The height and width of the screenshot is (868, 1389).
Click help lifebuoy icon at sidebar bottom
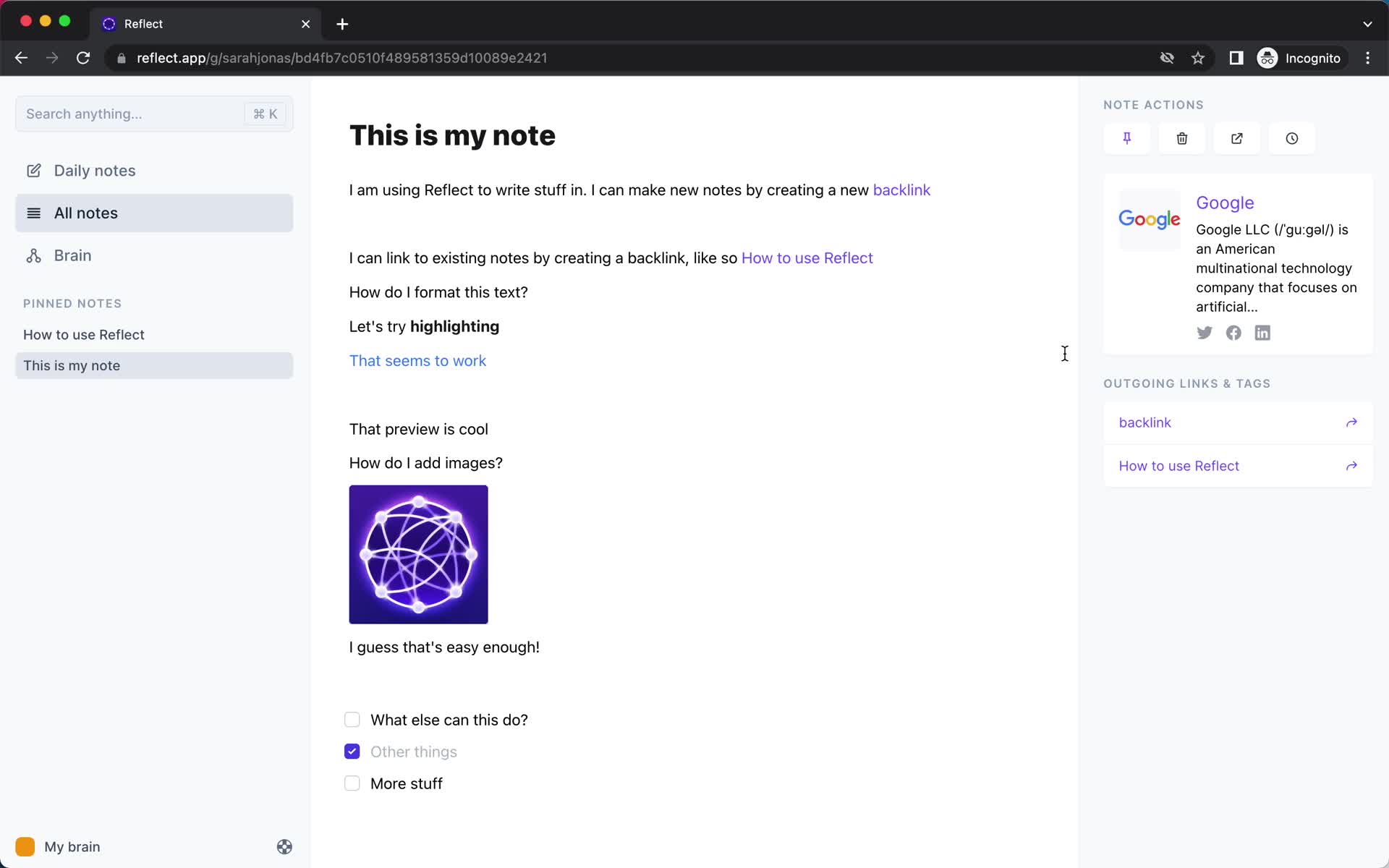284,846
